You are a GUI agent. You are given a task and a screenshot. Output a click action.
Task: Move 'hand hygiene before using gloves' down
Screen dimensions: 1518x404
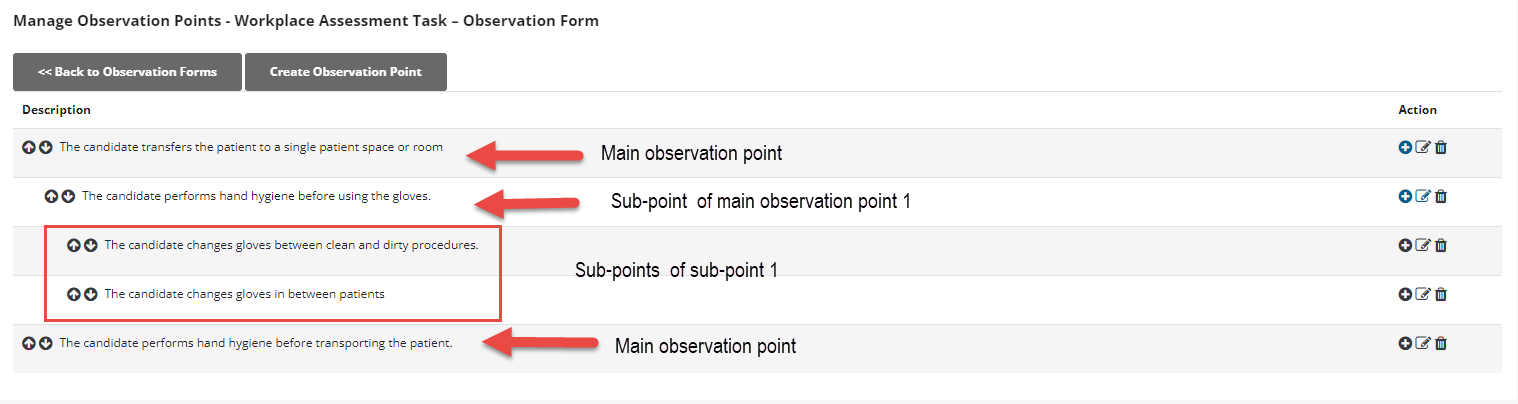[x=68, y=196]
